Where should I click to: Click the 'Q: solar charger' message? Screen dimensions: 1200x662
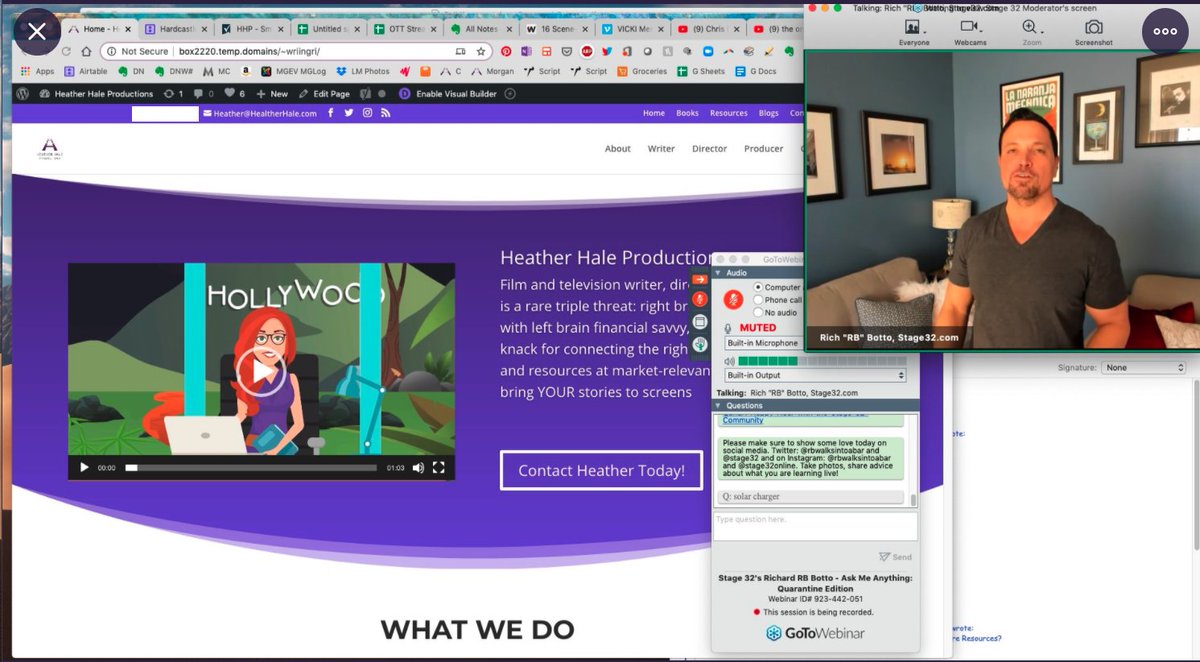click(x=810, y=496)
